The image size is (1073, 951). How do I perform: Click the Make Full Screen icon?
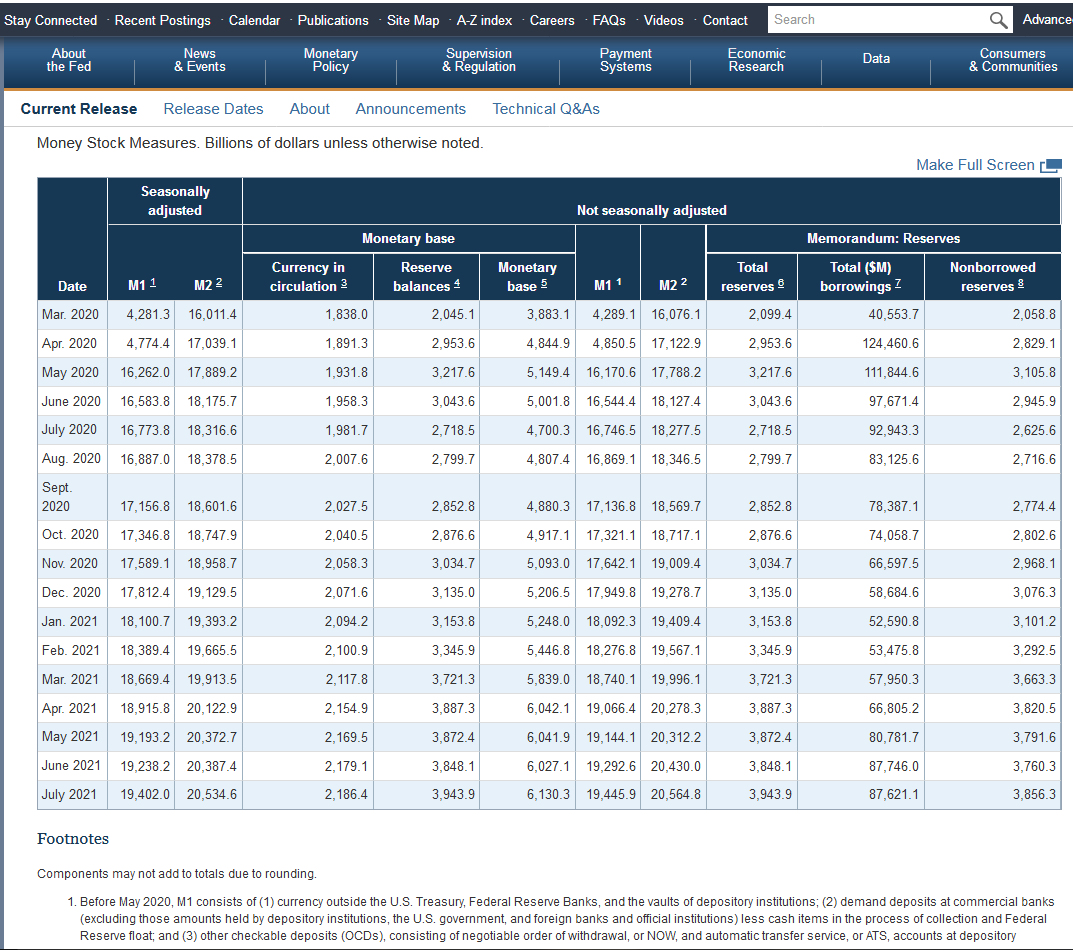(x=1050, y=166)
